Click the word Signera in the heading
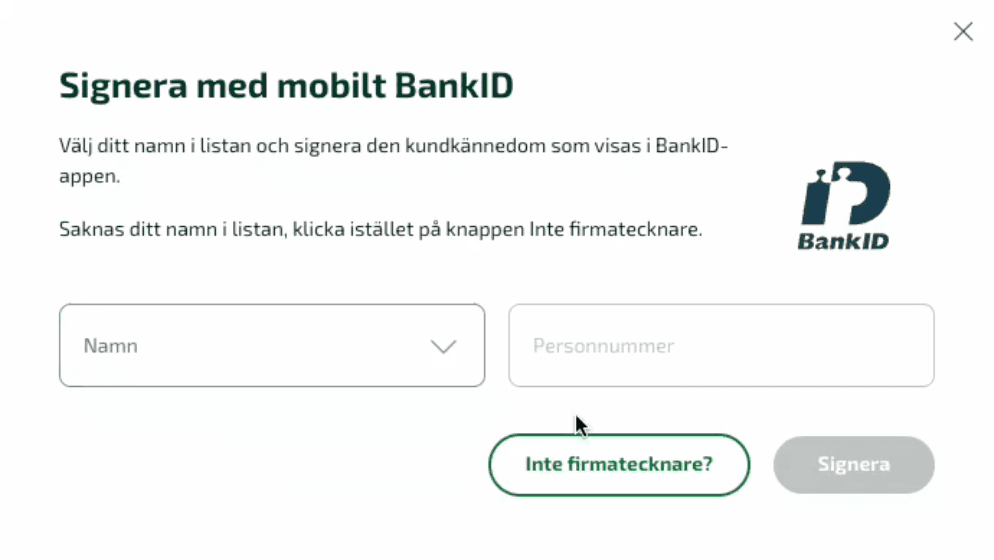This screenshot has width=994, height=560. pyautogui.click(x=123, y=86)
